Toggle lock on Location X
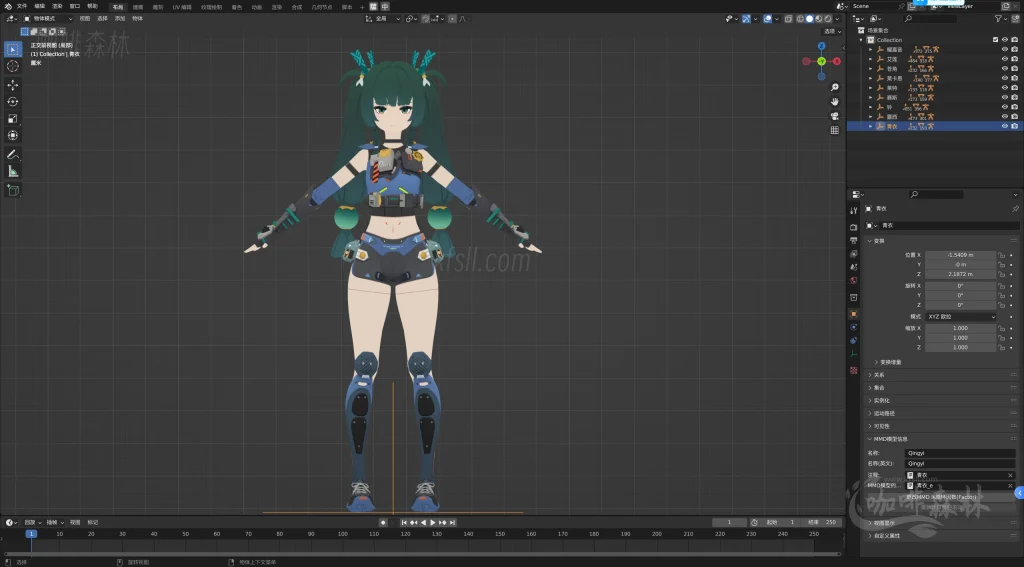The height and width of the screenshot is (567, 1024). click(x=1002, y=255)
